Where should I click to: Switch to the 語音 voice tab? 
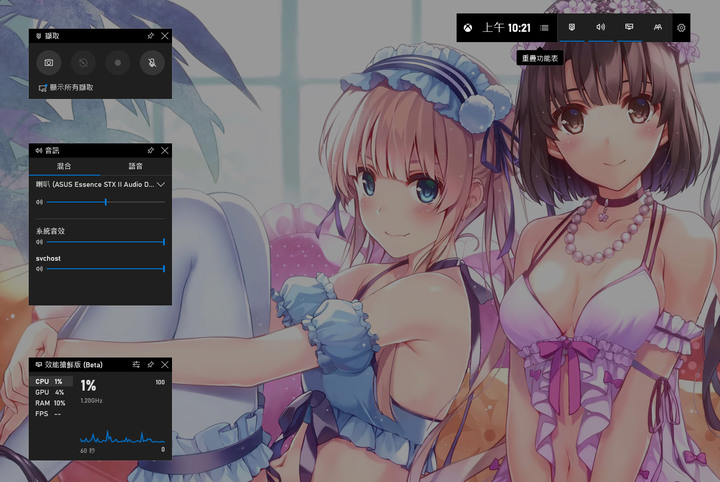(x=136, y=166)
